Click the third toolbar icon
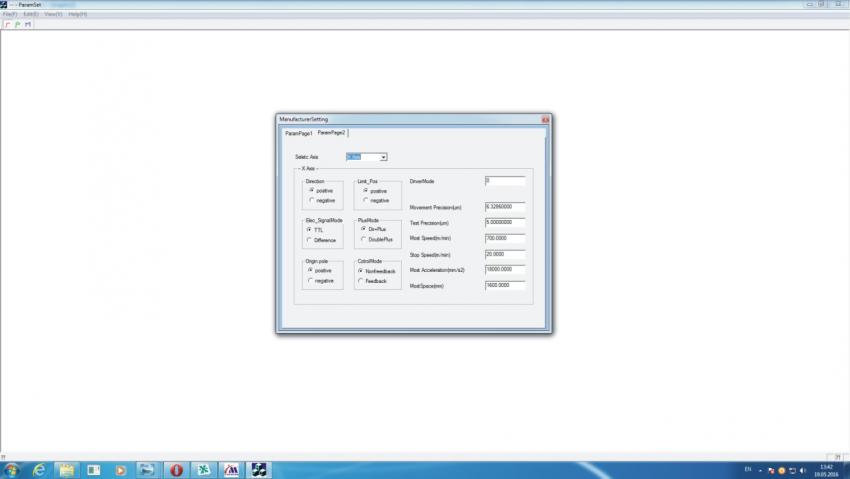The image size is (850, 479). (28, 24)
